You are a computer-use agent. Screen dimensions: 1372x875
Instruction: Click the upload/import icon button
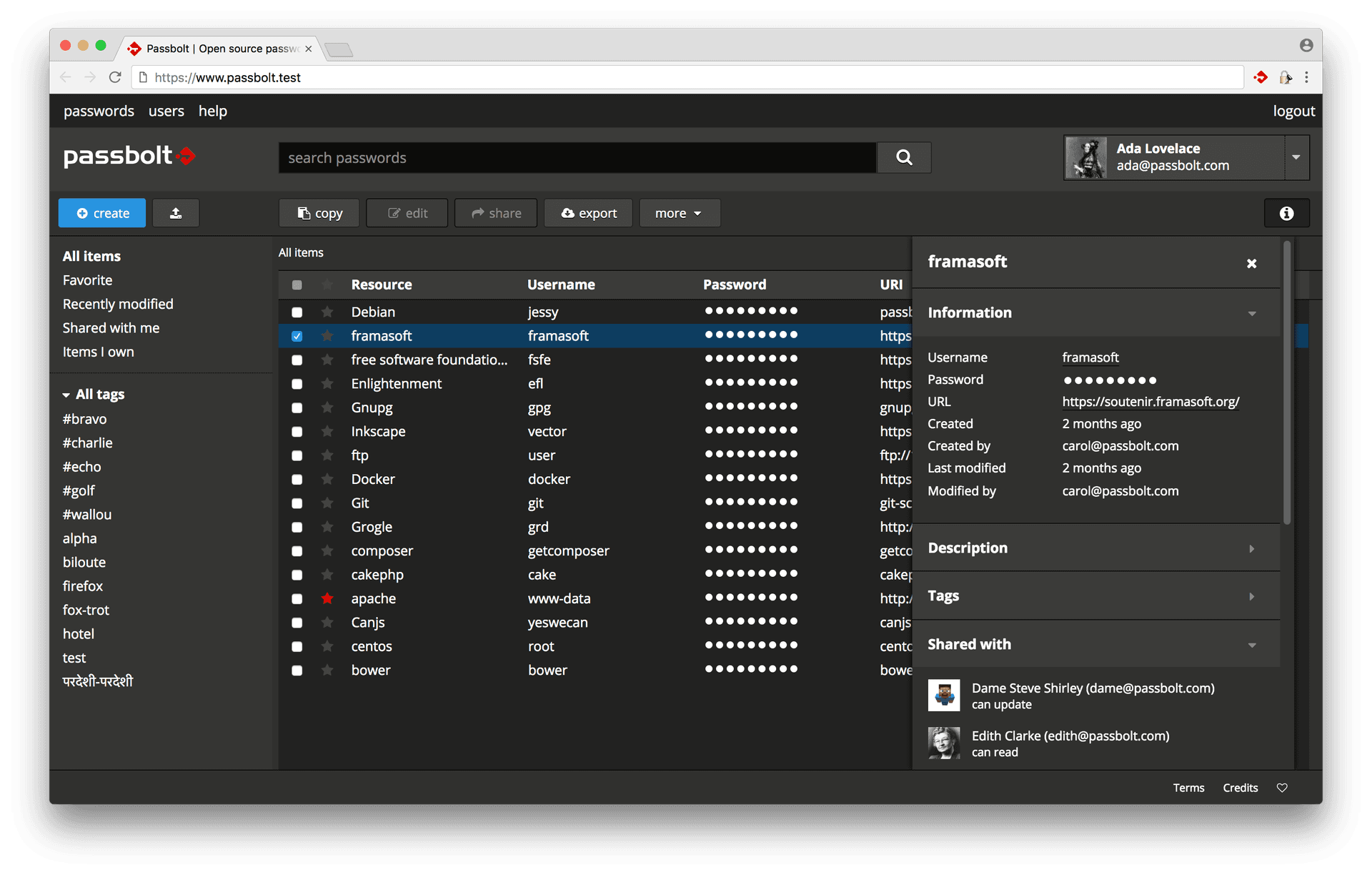[x=176, y=213]
